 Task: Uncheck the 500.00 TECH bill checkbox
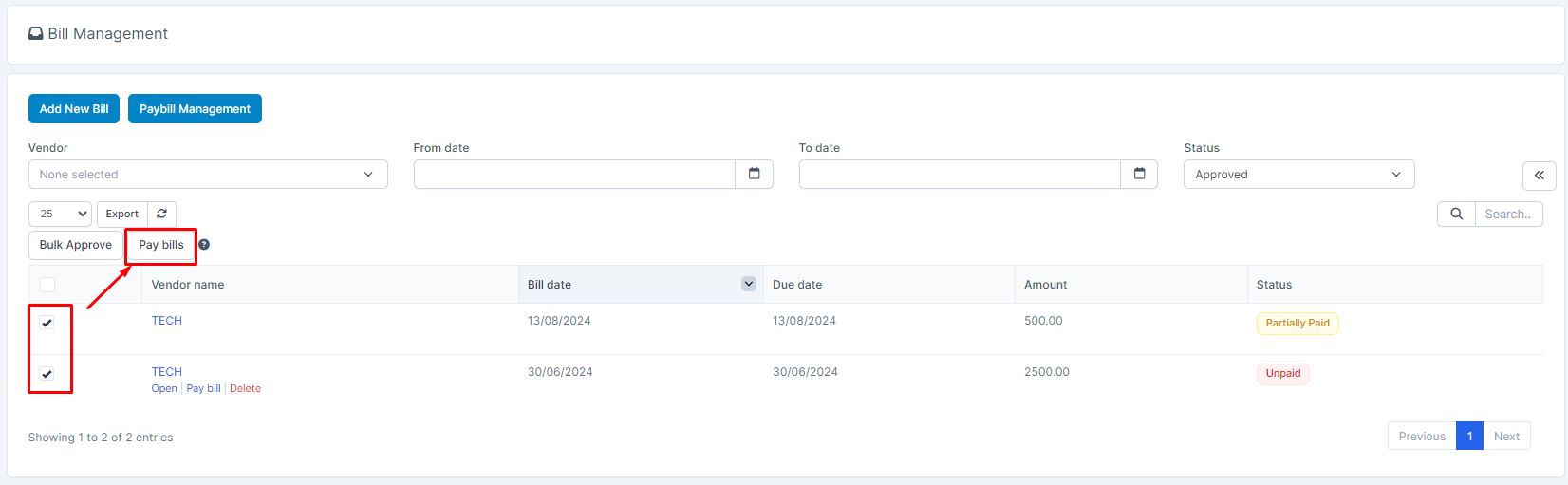[x=47, y=323]
